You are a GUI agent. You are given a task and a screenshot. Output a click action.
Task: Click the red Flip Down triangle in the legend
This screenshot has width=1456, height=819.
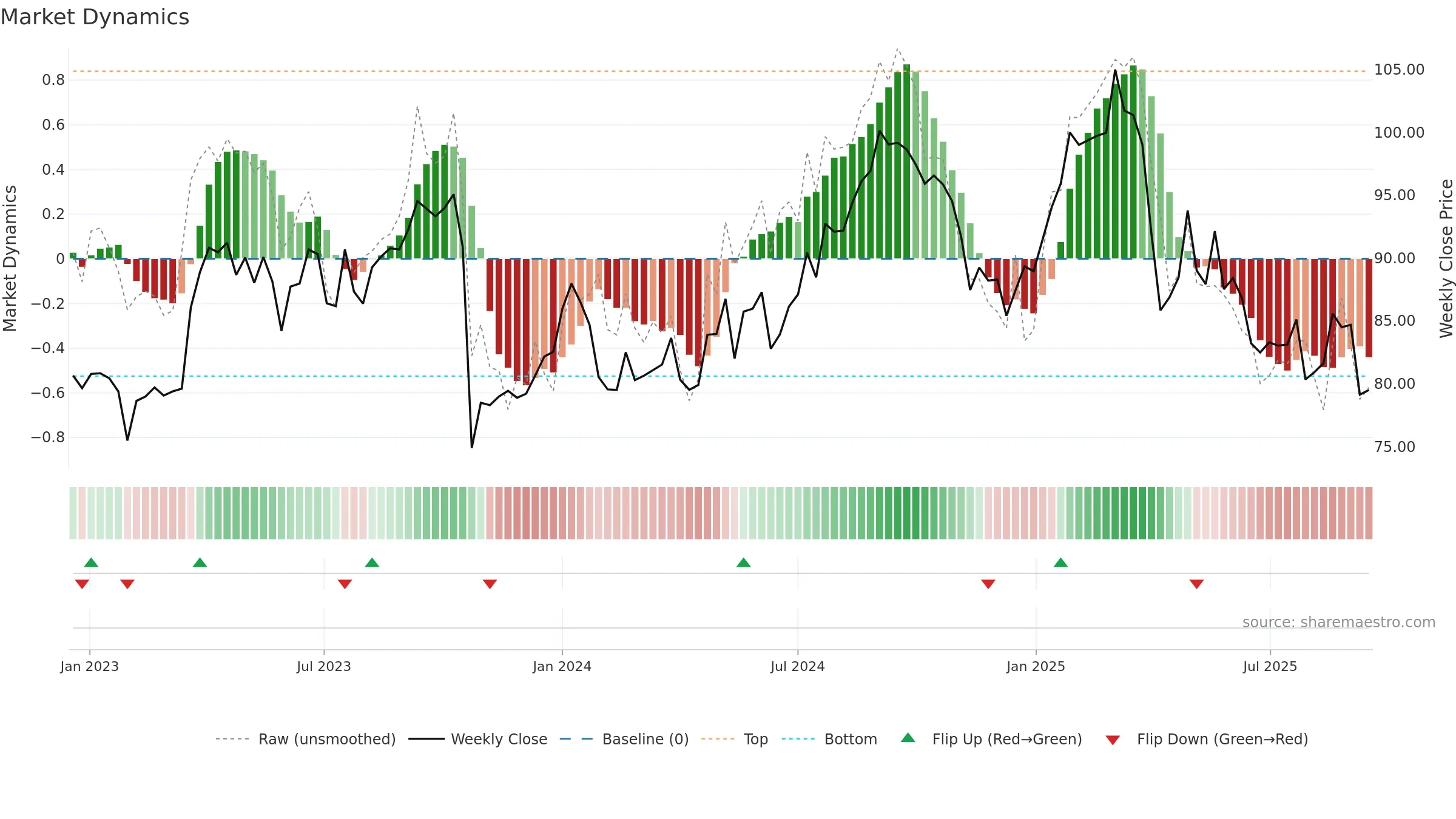coord(1113,740)
